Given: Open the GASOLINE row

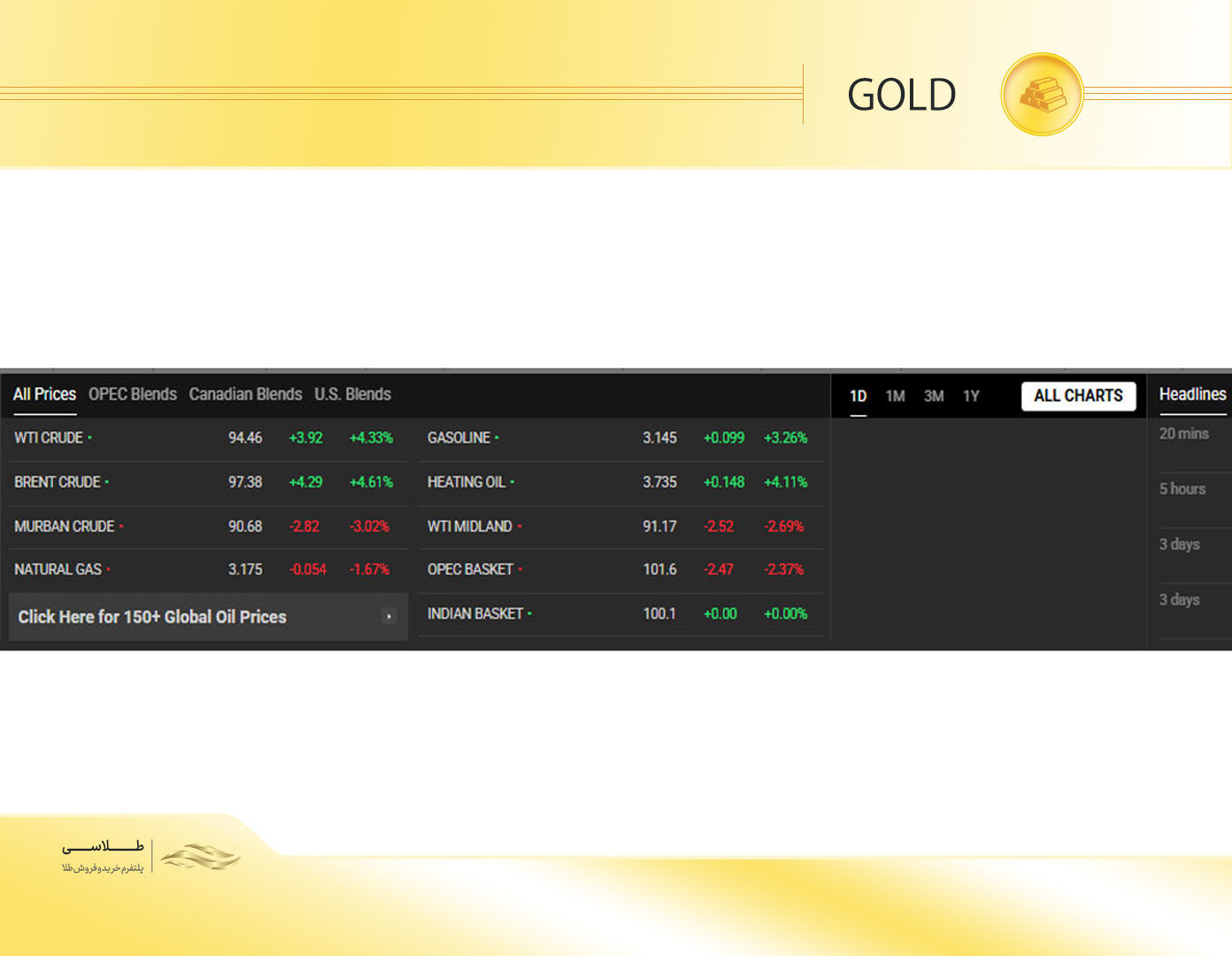Looking at the screenshot, I should tap(620, 438).
